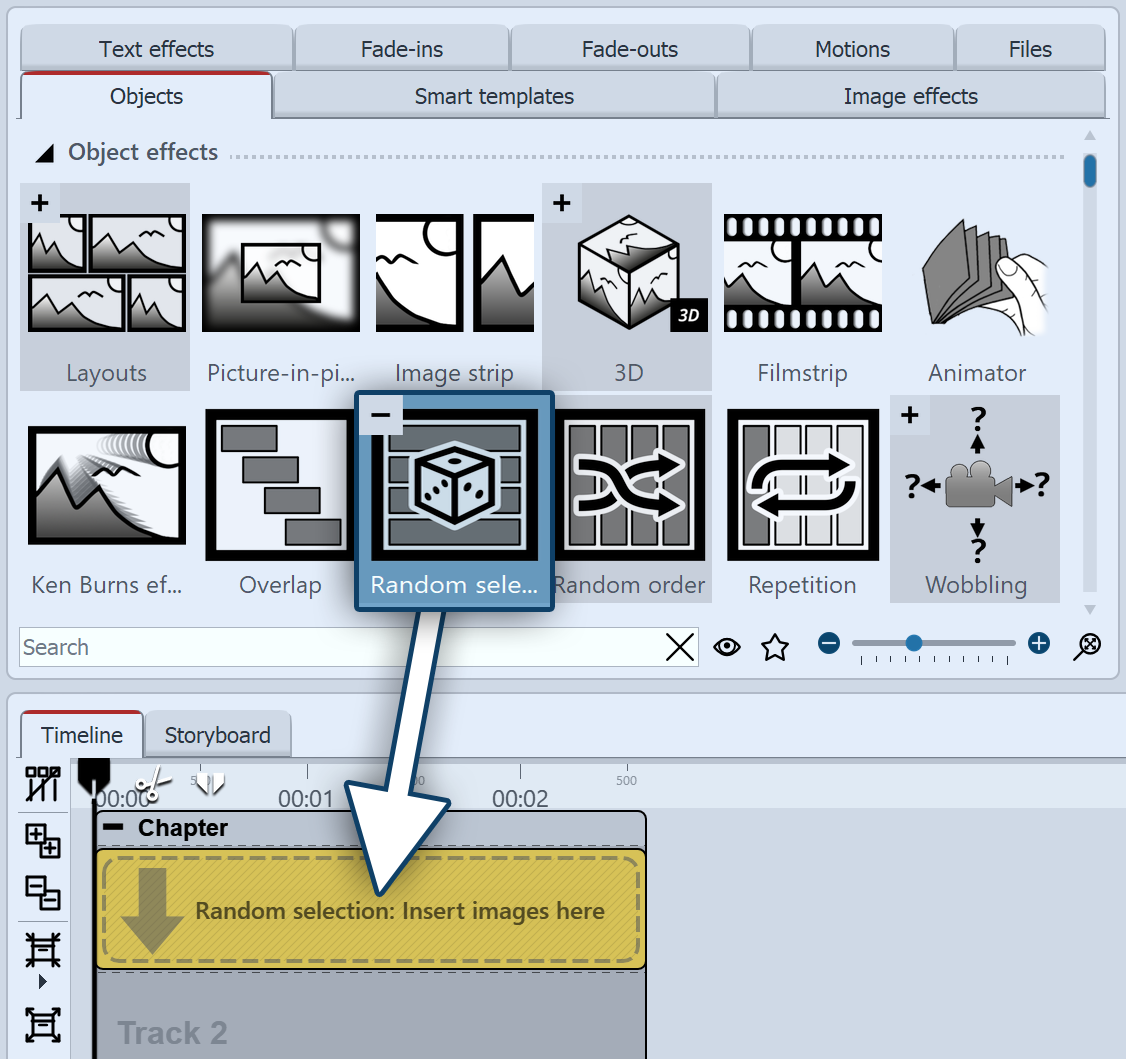Collapse the Chapter in the timeline

point(115,828)
